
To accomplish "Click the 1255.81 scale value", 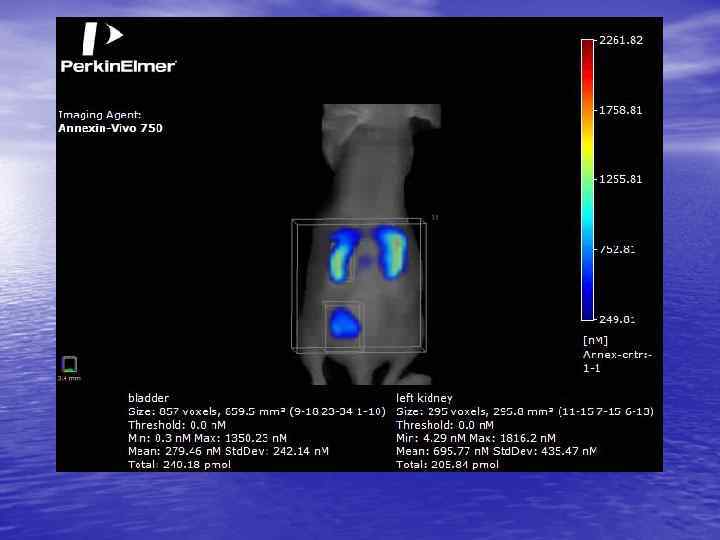I will pyautogui.click(x=620, y=179).
